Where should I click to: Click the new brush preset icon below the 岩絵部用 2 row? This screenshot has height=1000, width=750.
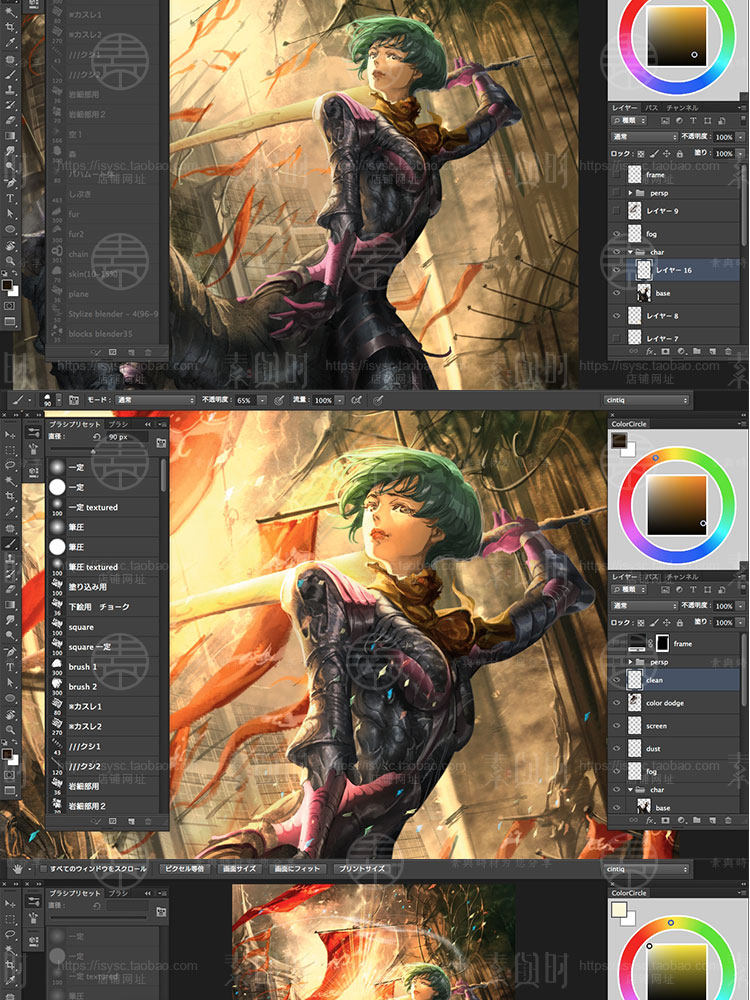[131, 821]
